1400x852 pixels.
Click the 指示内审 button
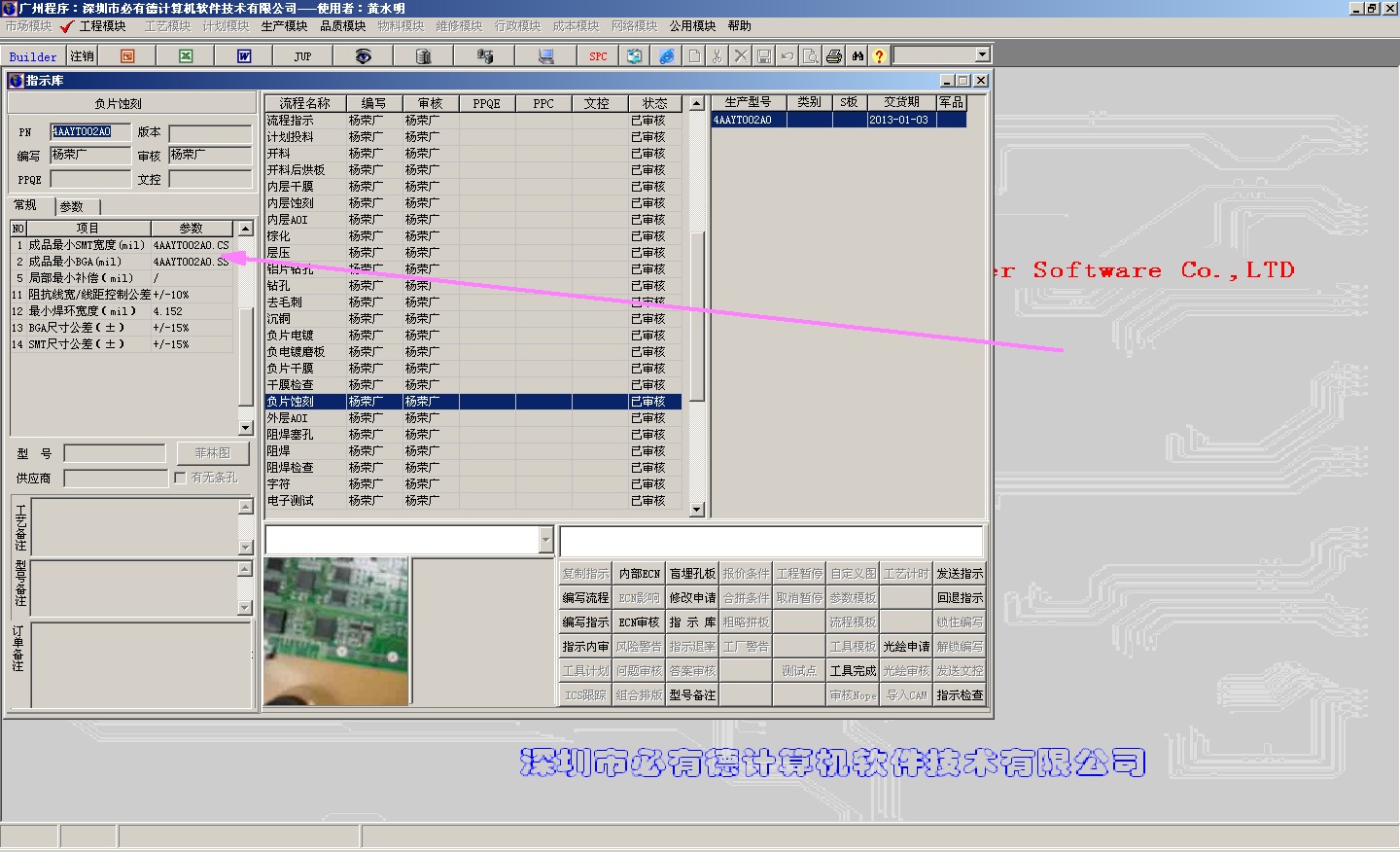tap(585, 647)
